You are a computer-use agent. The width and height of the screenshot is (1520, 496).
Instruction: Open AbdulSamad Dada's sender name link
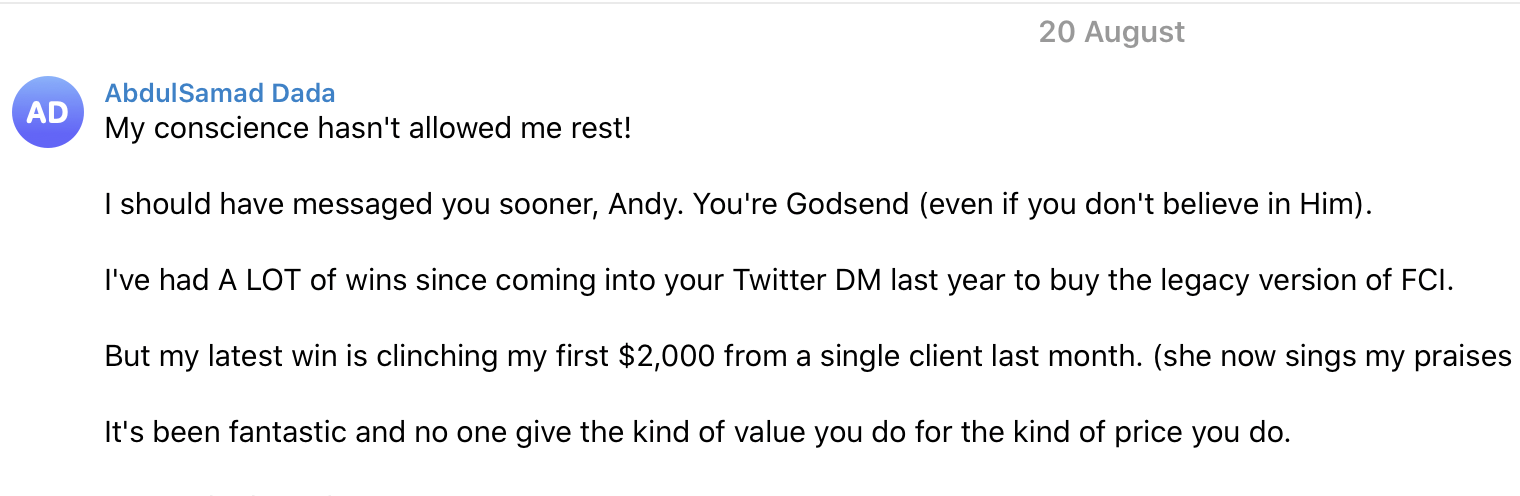pos(220,93)
